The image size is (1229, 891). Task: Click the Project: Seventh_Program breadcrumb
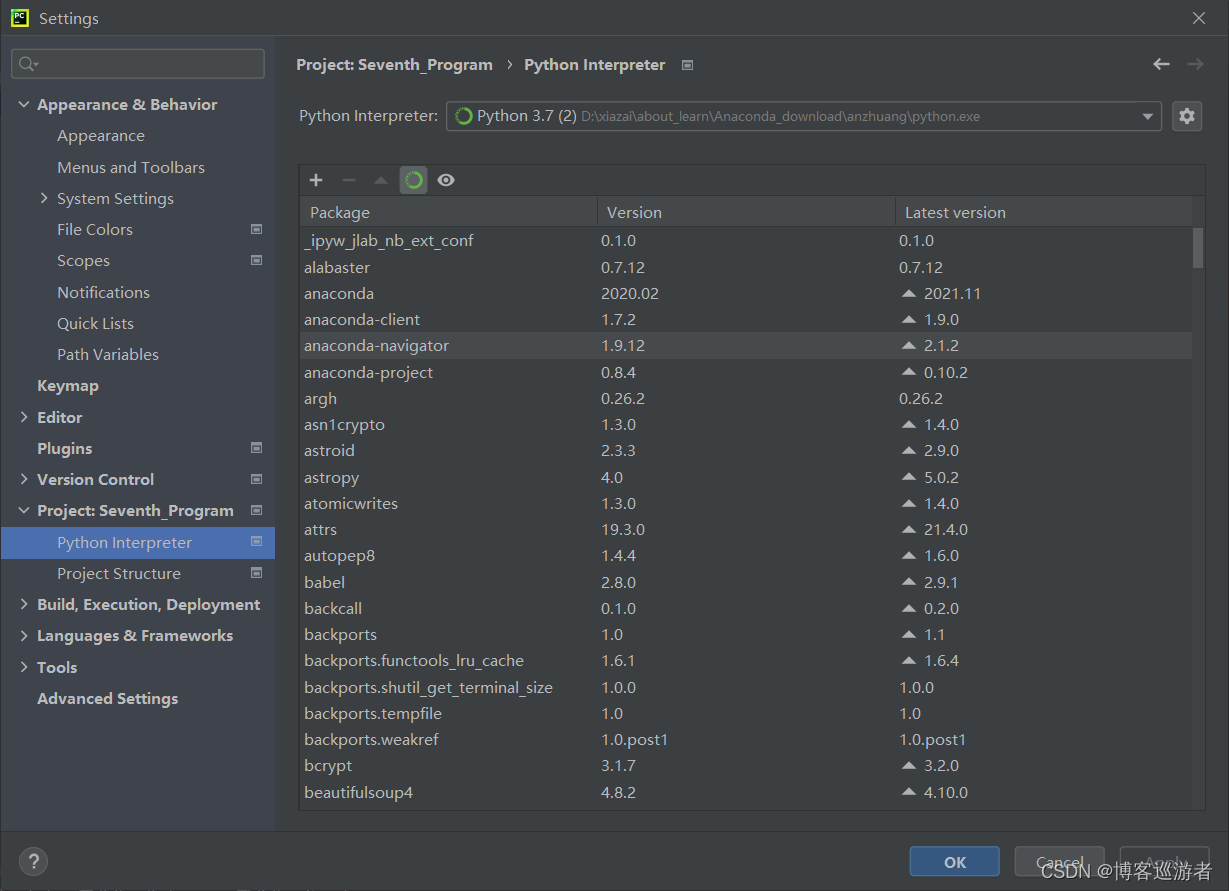tap(394, 65)
